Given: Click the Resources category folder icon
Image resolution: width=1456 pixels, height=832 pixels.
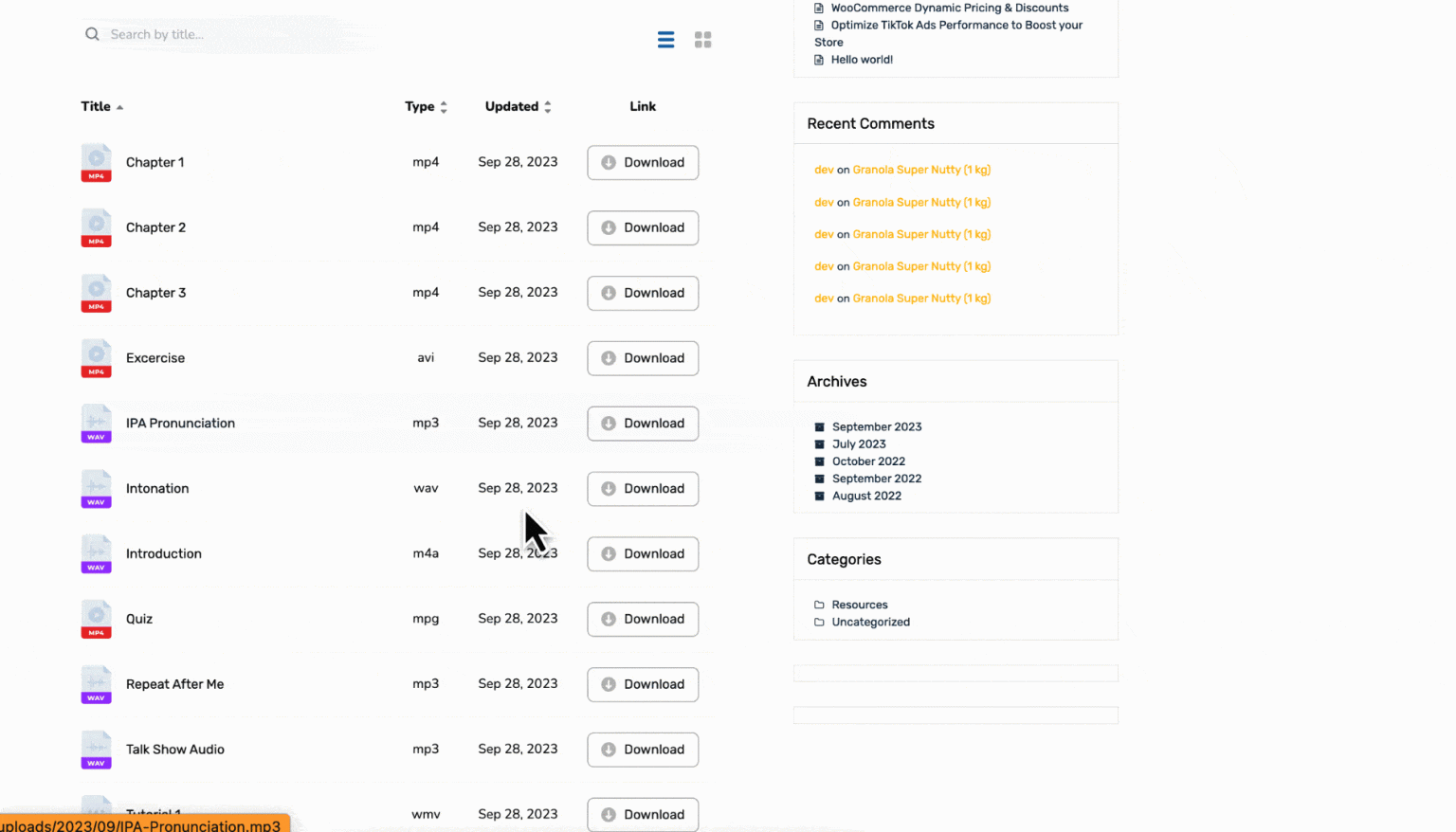Looking at the screenshot, I should click(819, 605).
